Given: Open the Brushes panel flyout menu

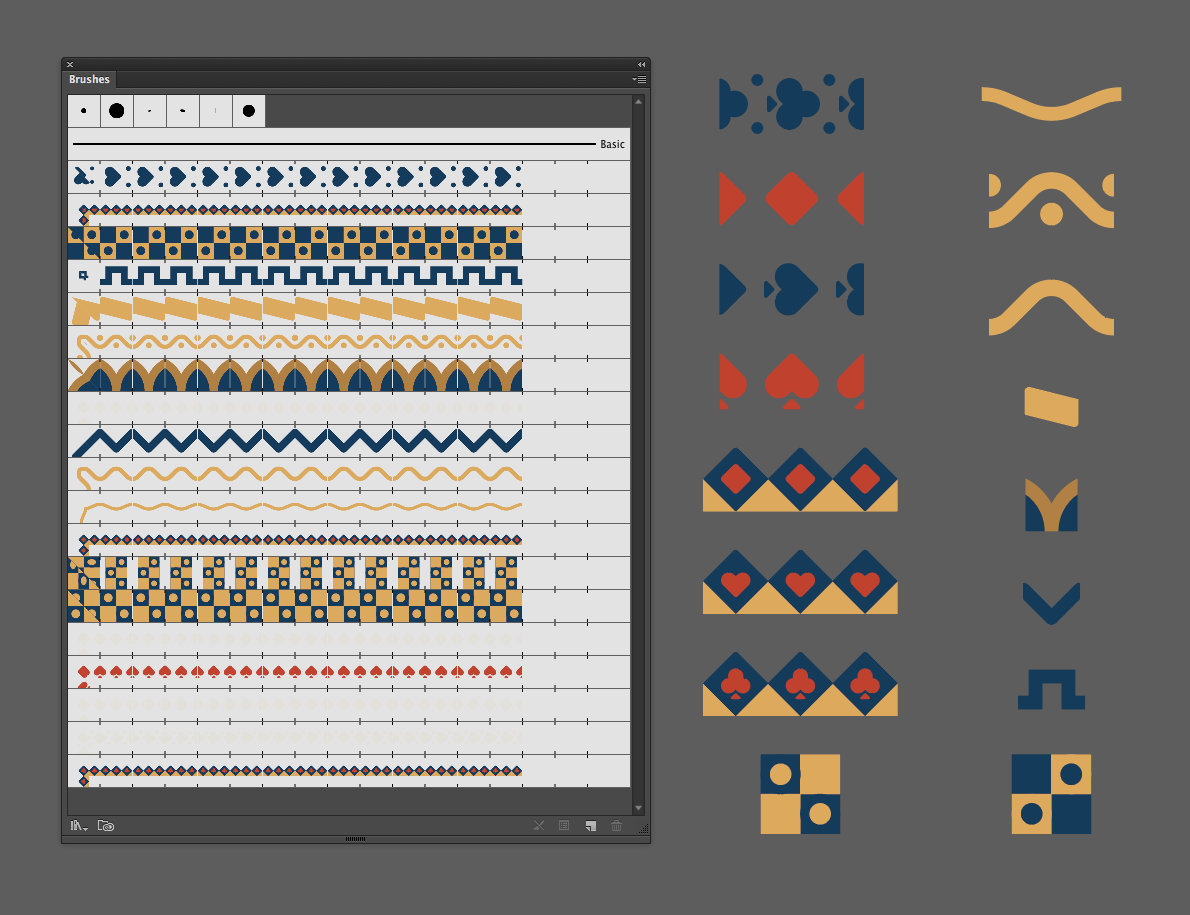Looking at the screenshot, I should coord(639,79).
